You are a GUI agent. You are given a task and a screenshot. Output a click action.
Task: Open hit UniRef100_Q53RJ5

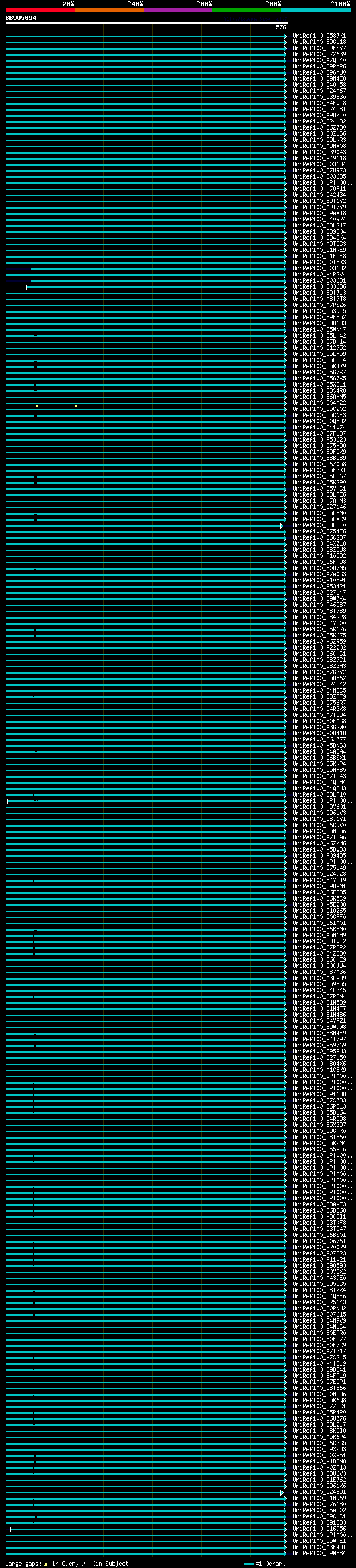pos(319,311)
